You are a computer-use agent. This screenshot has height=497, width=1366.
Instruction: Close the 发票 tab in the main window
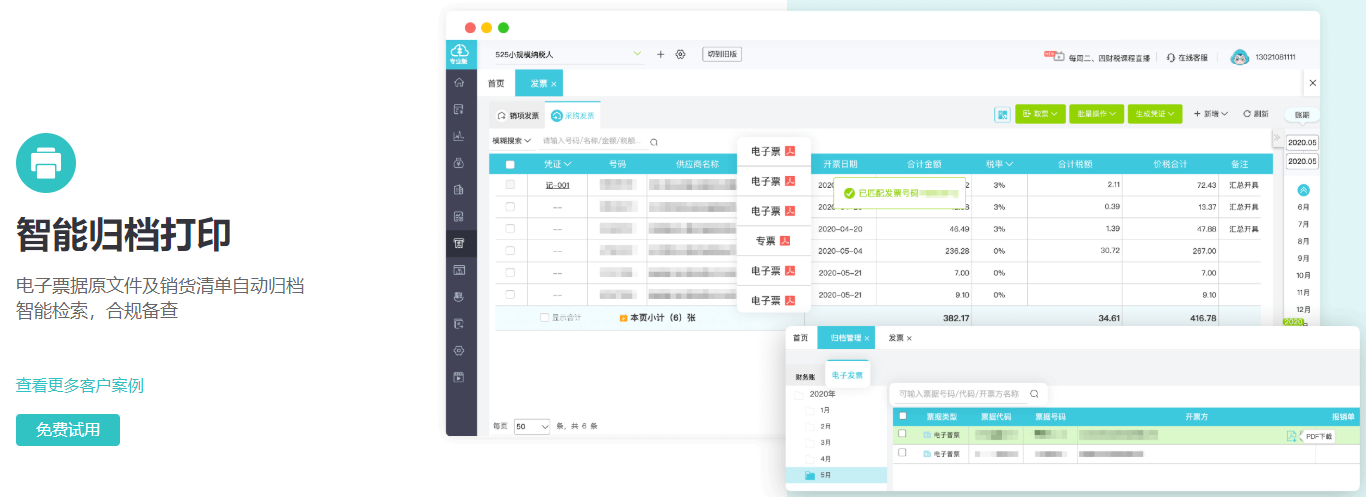tap(553, 84)
